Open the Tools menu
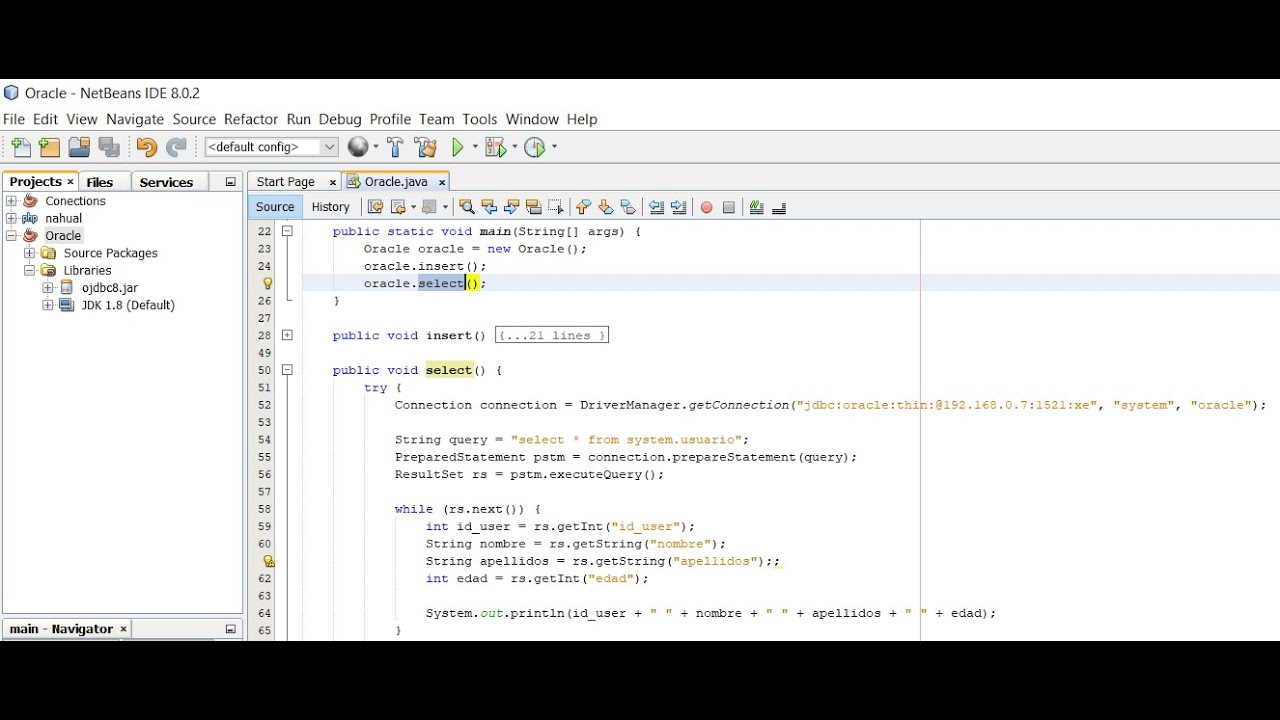Image resolution: width=1280 pixels, height=720 pixels. coord(480,119)
